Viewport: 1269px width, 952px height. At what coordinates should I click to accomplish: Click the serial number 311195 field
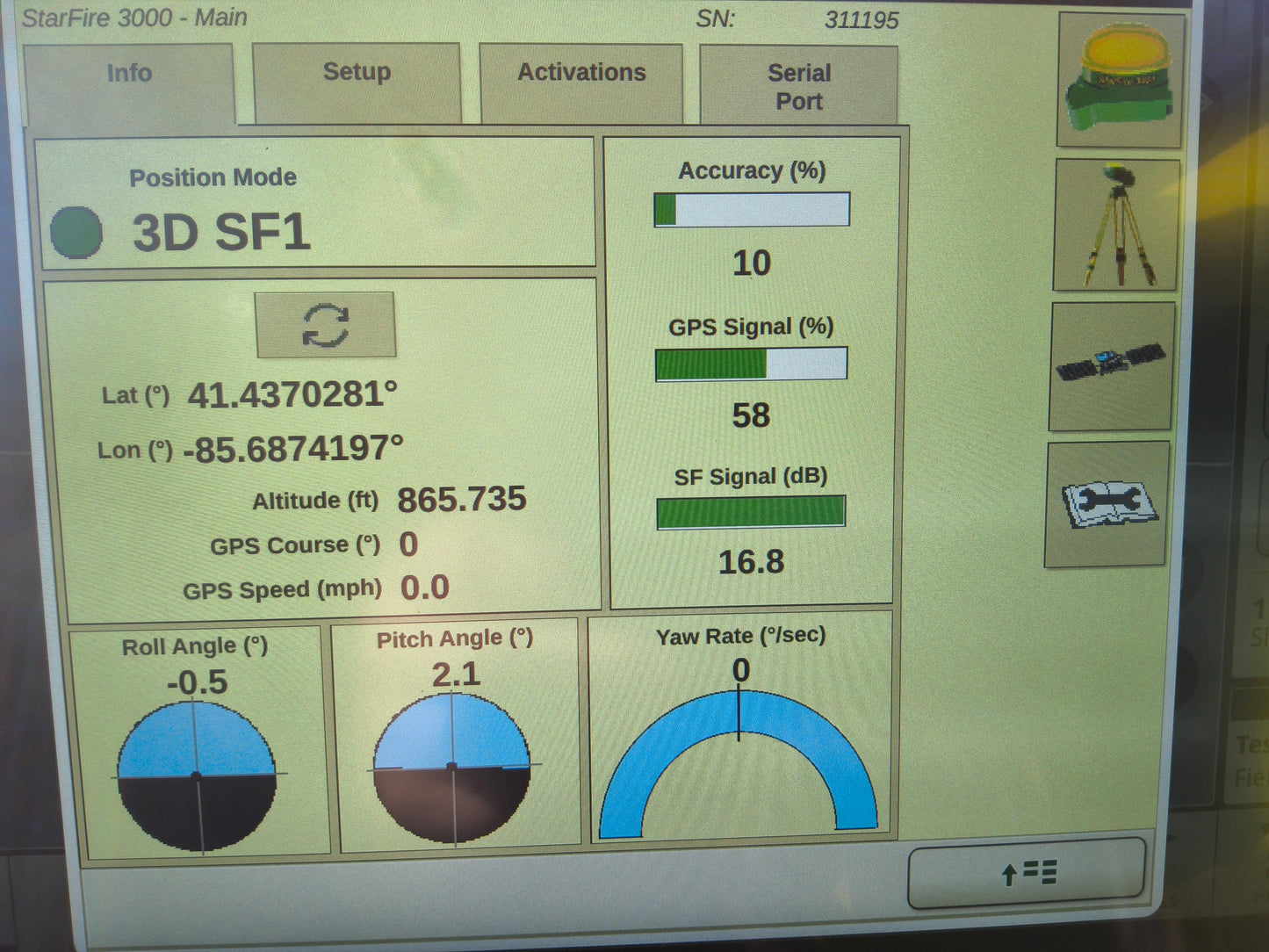point(861,19)
